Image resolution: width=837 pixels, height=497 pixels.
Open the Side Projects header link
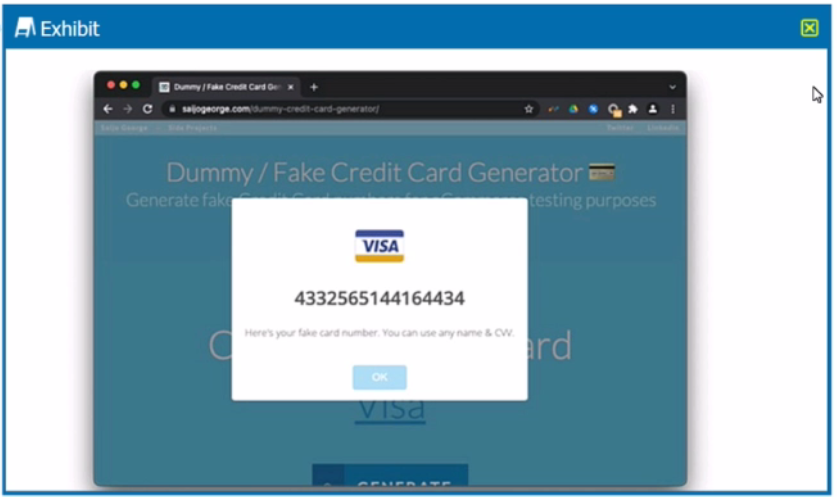[193, 128]
